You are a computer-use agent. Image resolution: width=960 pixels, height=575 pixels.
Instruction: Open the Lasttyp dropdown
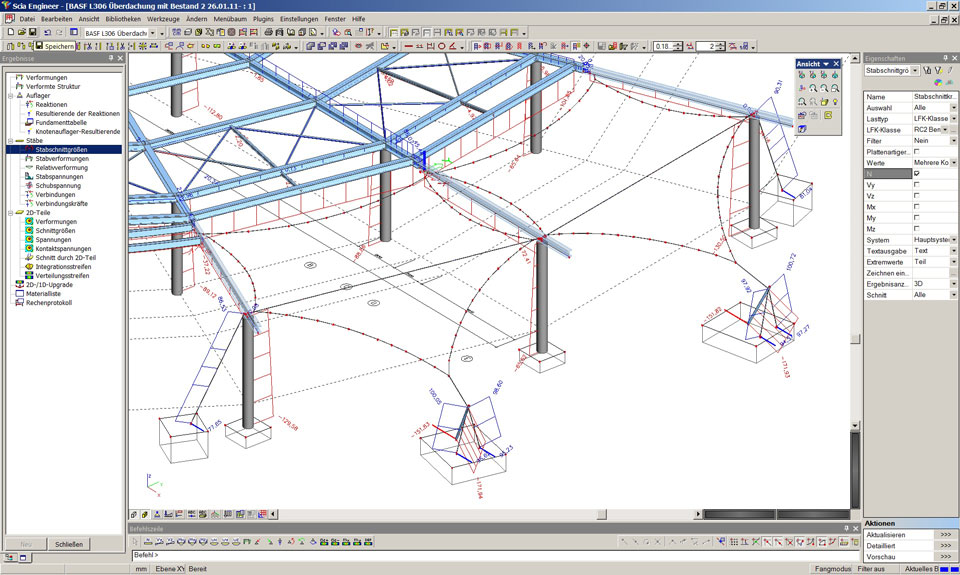[953, 119]
